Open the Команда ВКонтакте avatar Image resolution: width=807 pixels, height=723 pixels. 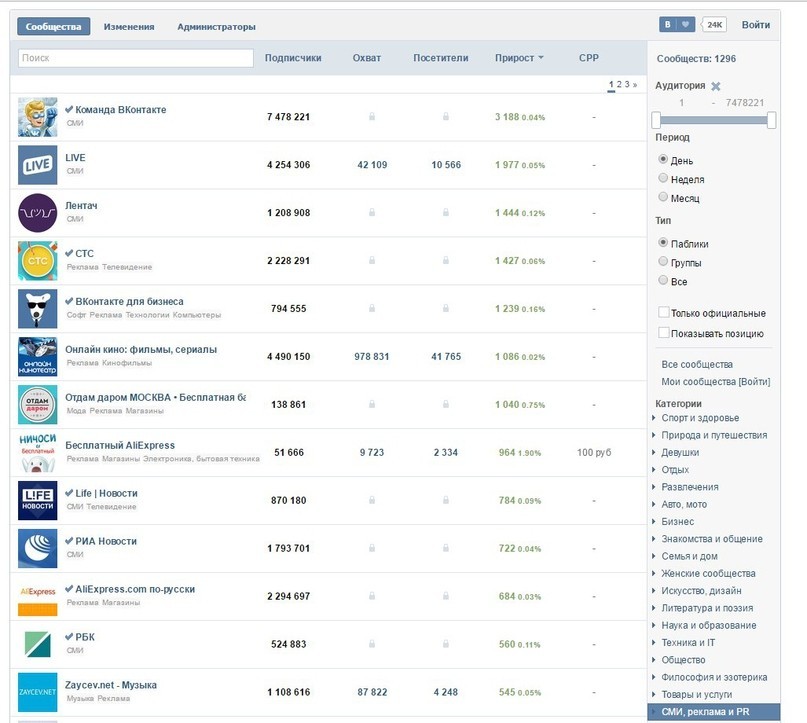point(38,117)
